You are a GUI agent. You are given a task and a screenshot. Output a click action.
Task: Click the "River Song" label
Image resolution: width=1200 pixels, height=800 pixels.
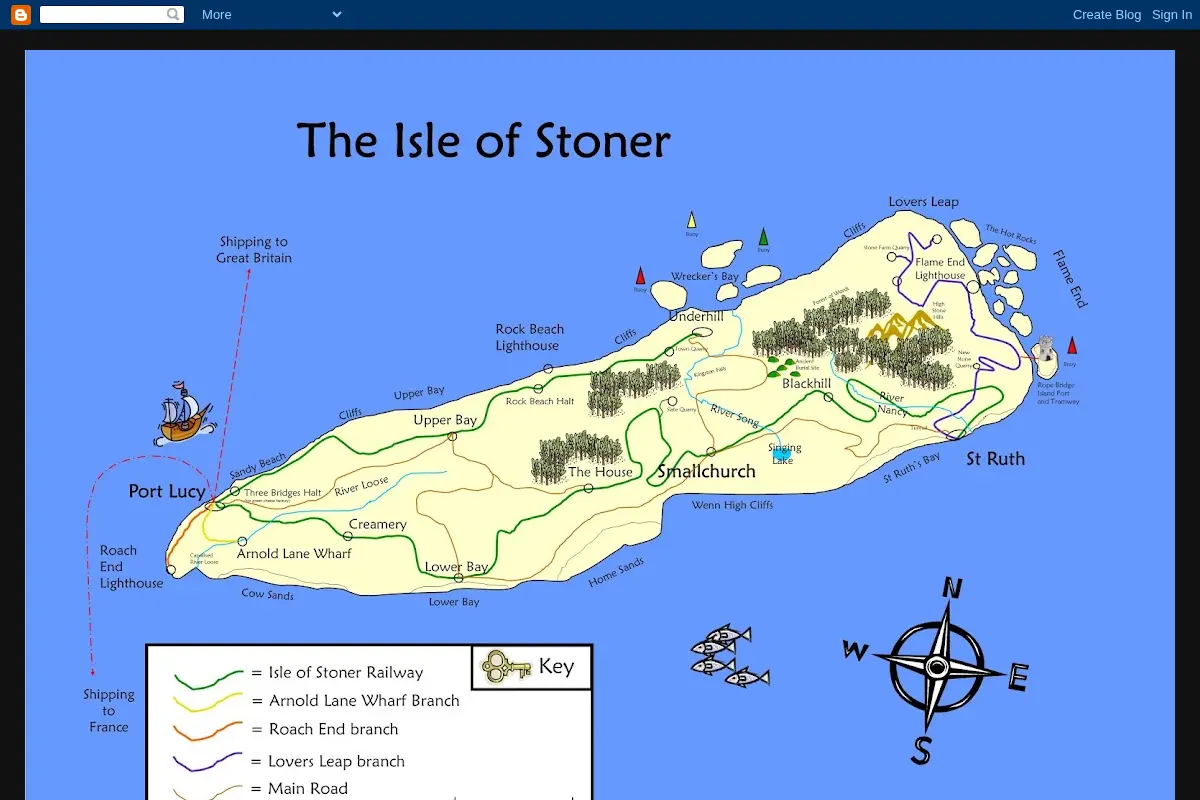[735, 414]
